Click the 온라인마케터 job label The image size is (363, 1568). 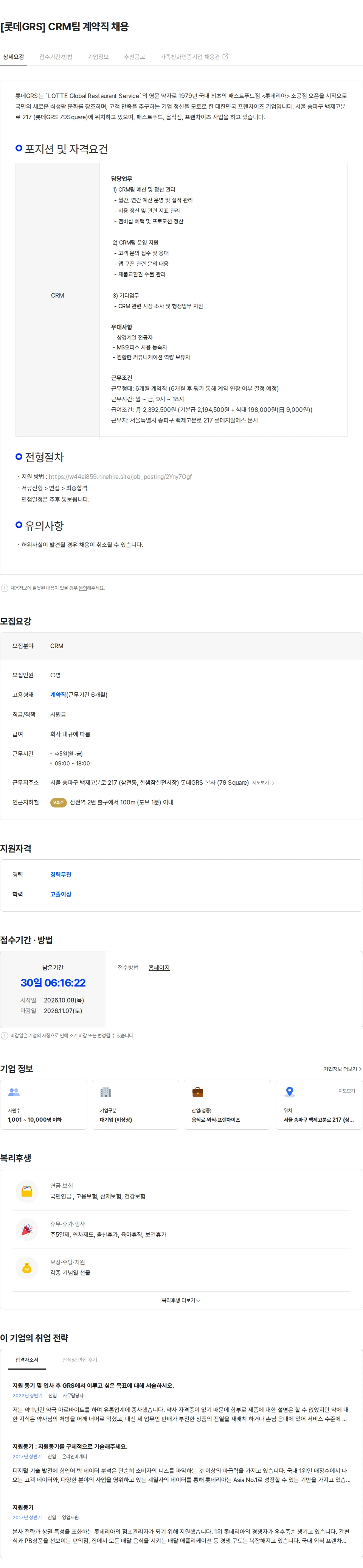[x=74, y=1457]
